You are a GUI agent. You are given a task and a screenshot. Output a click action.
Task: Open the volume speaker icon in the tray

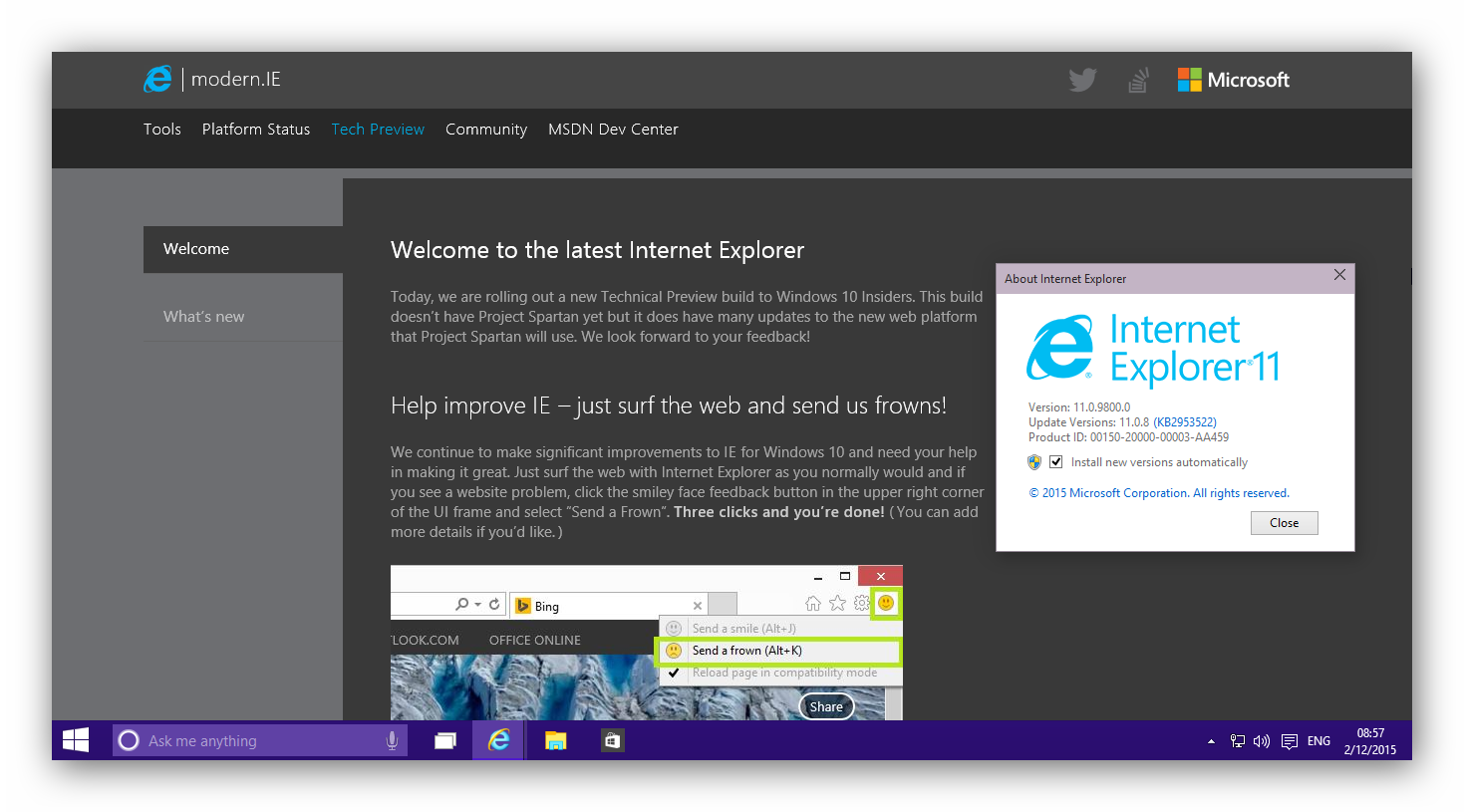tap(1262, 741)
